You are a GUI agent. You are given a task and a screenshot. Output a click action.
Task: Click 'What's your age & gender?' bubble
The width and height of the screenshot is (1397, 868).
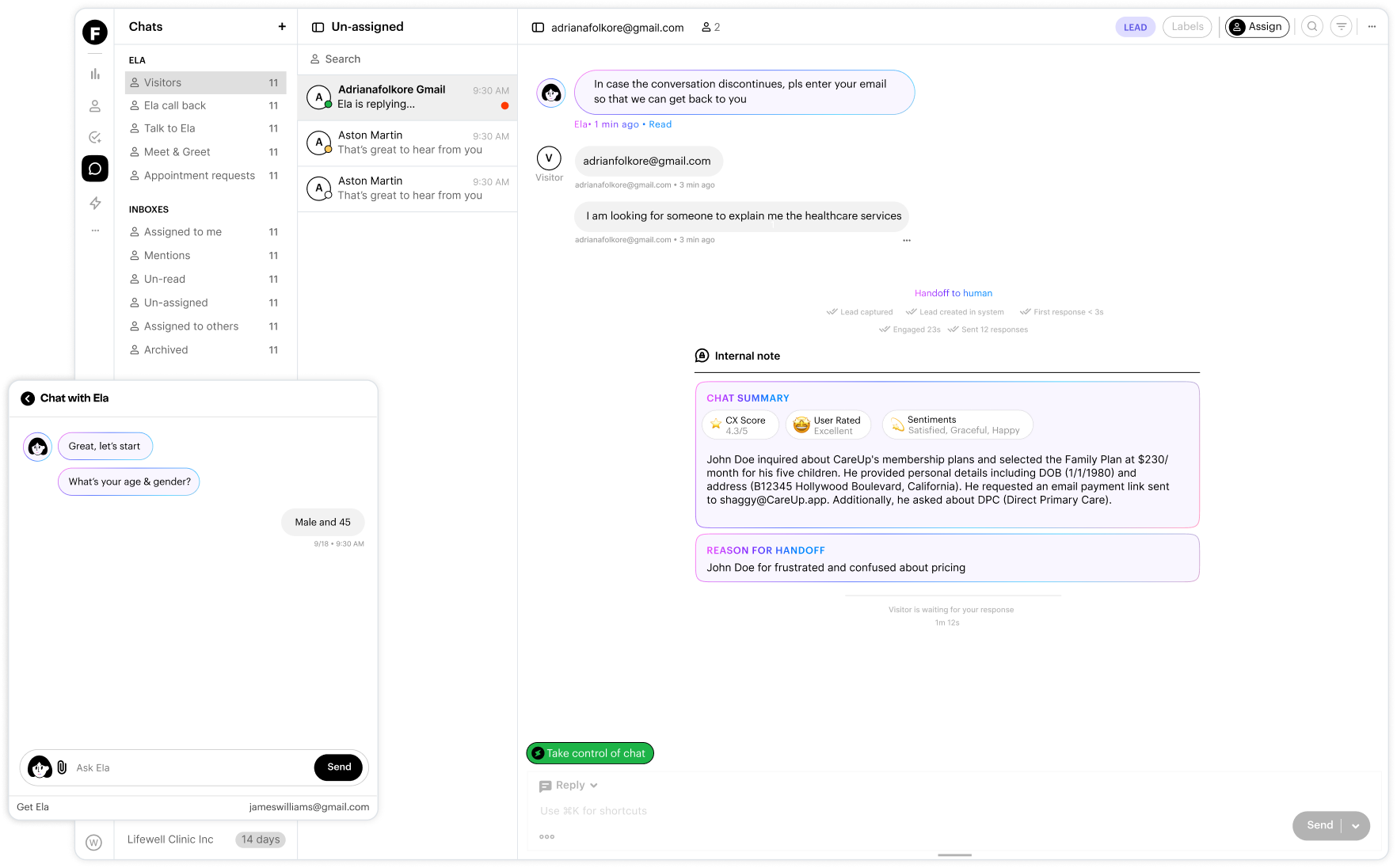point(129,482)
